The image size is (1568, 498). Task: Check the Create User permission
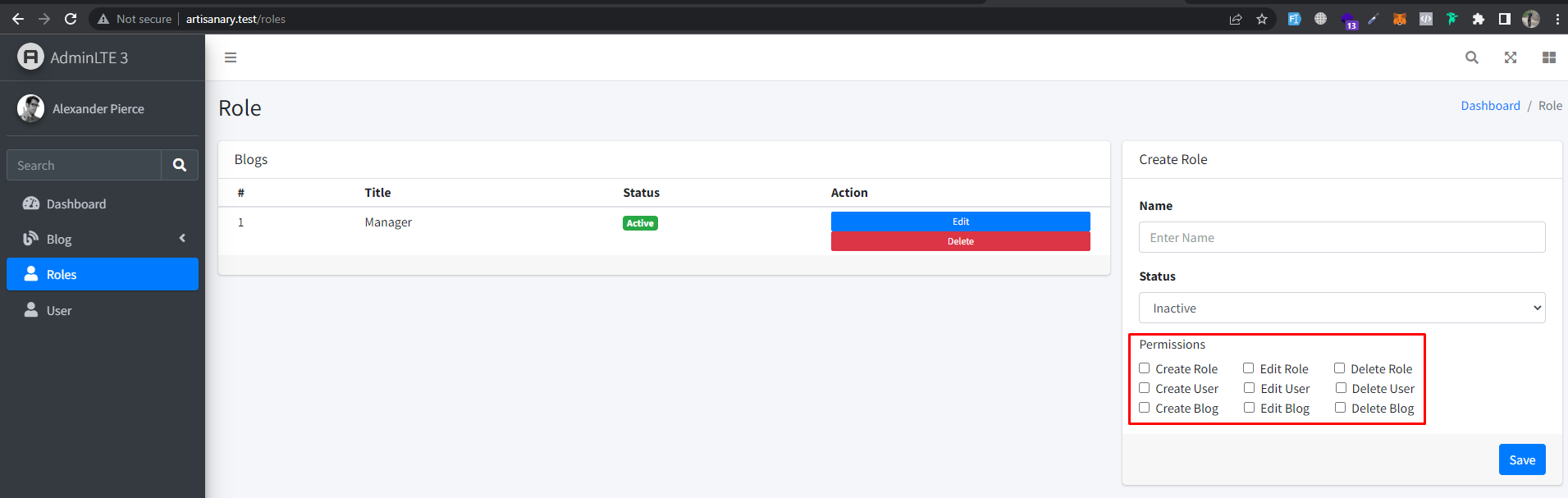click(1144, 388)
